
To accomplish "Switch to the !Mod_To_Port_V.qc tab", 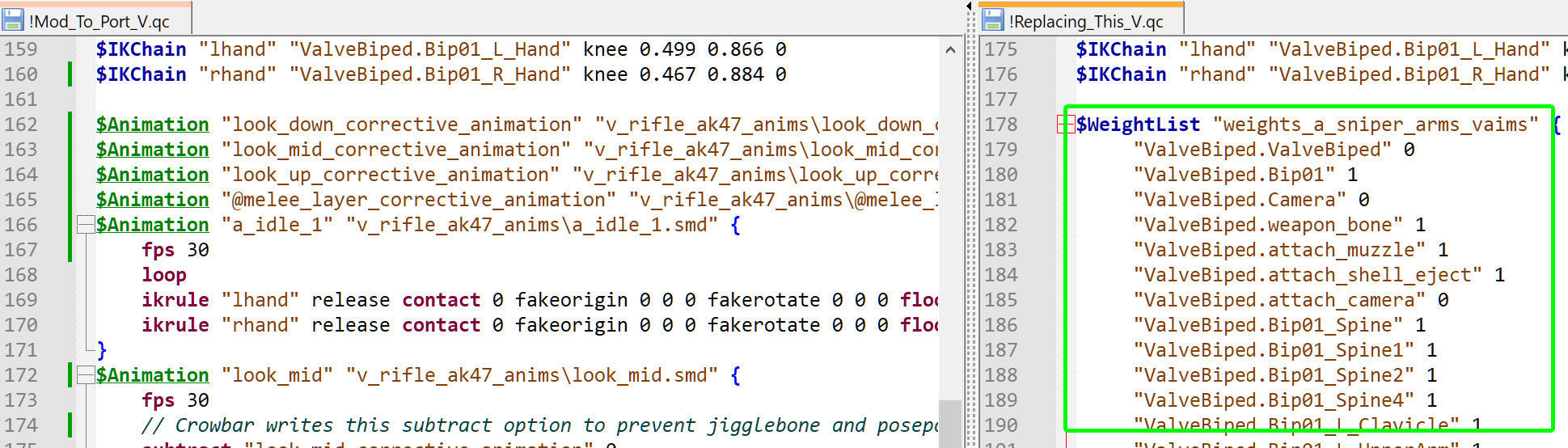I will click(95, 21).
